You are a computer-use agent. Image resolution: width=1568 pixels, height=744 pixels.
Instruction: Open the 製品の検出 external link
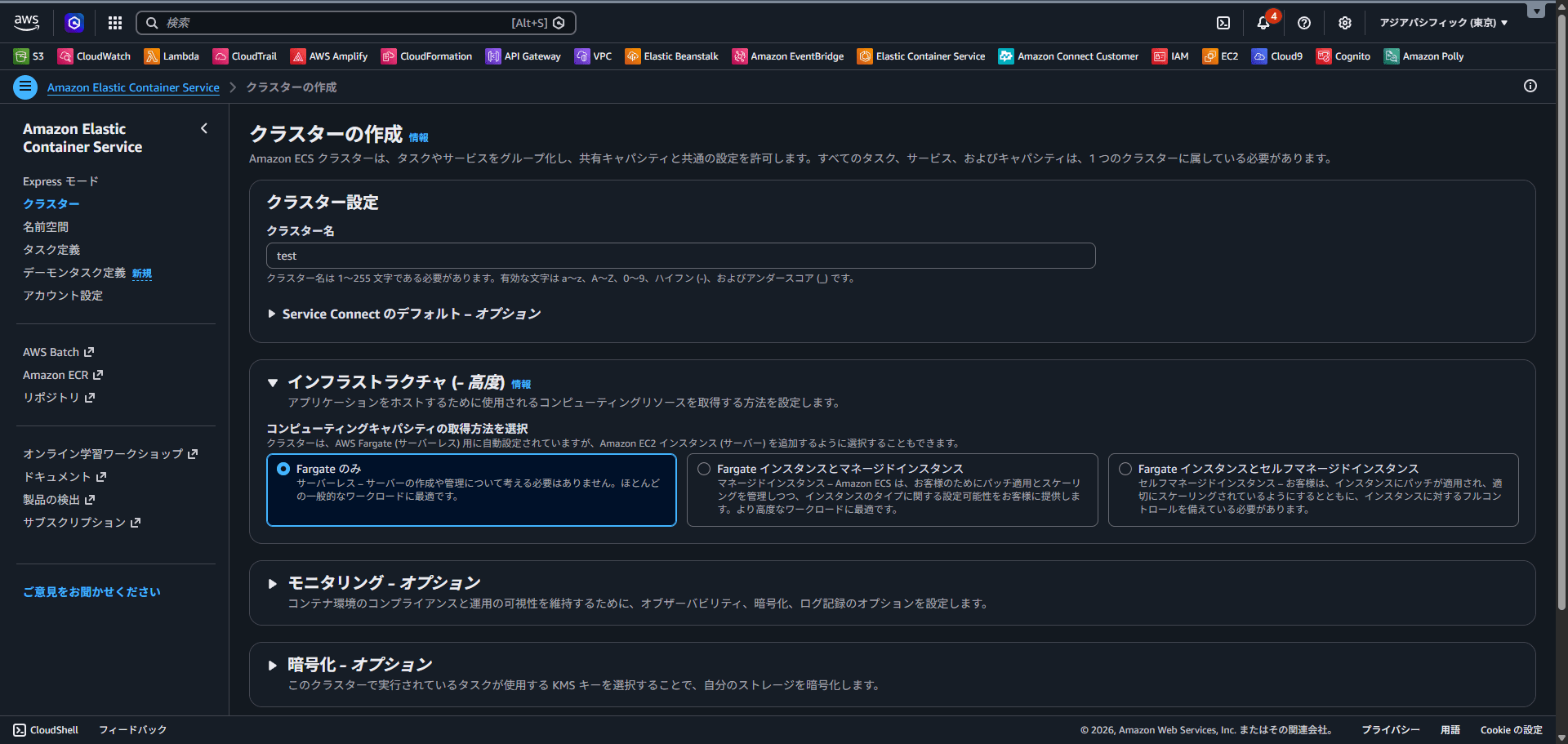point(59,500)
